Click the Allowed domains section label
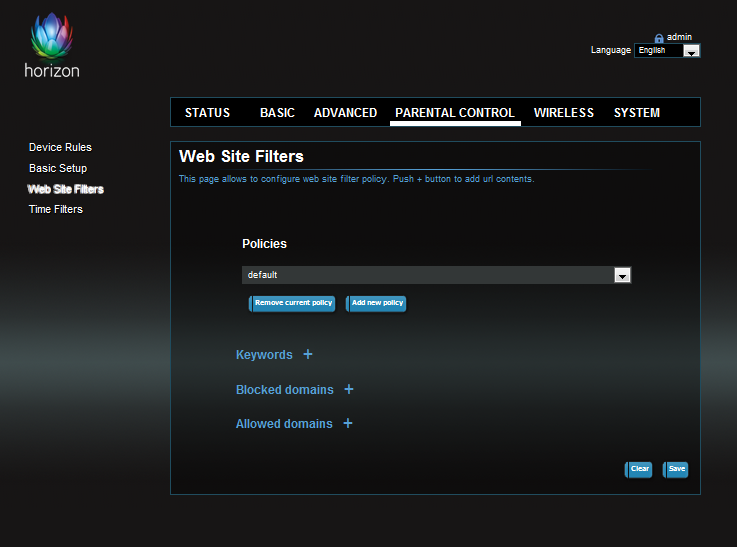This screenshot has width=737, height=547. pyautogui.click(x=284, y=424)
